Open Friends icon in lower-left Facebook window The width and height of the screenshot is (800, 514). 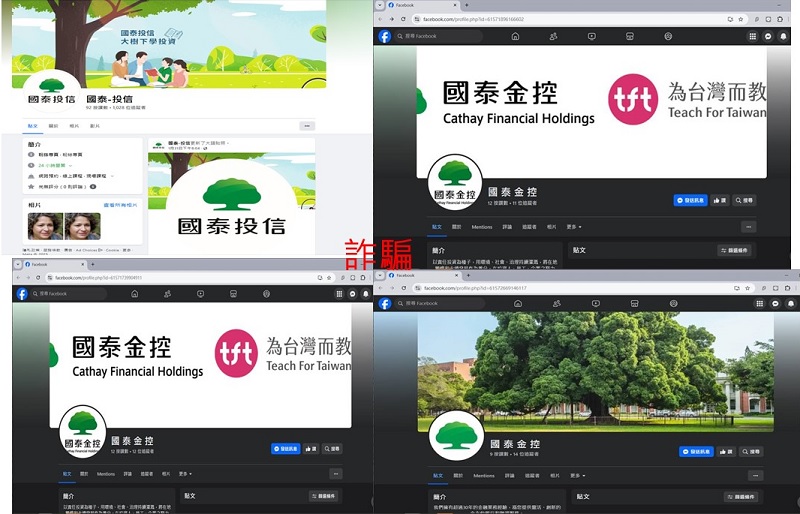[167, 293]
